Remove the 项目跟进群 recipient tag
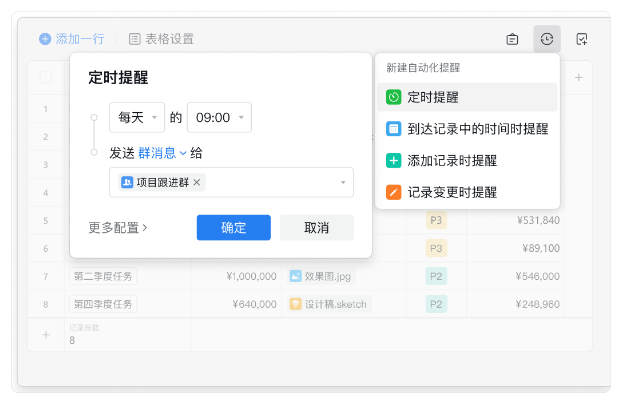Viewport: 631px width, 403px height. [x=197, y=182]
